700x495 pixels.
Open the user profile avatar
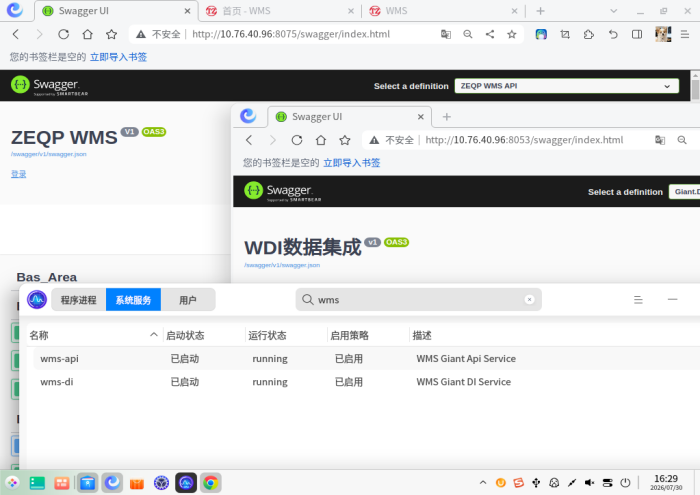(662, 34)
